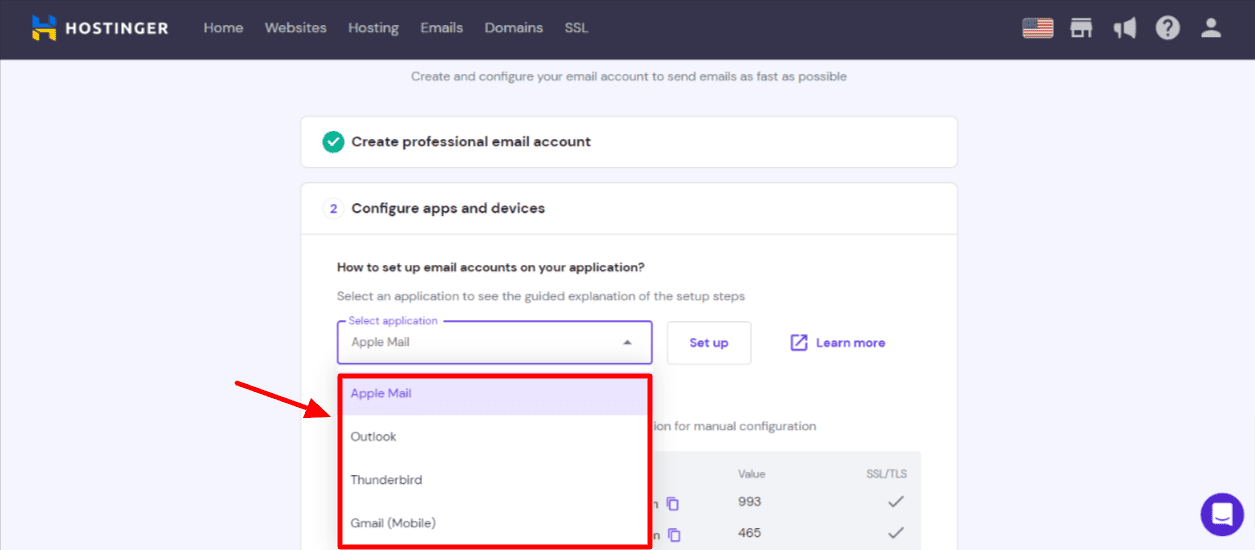
Task: Navigate to the Hosting menu item
Action: [x=373, y=28]
